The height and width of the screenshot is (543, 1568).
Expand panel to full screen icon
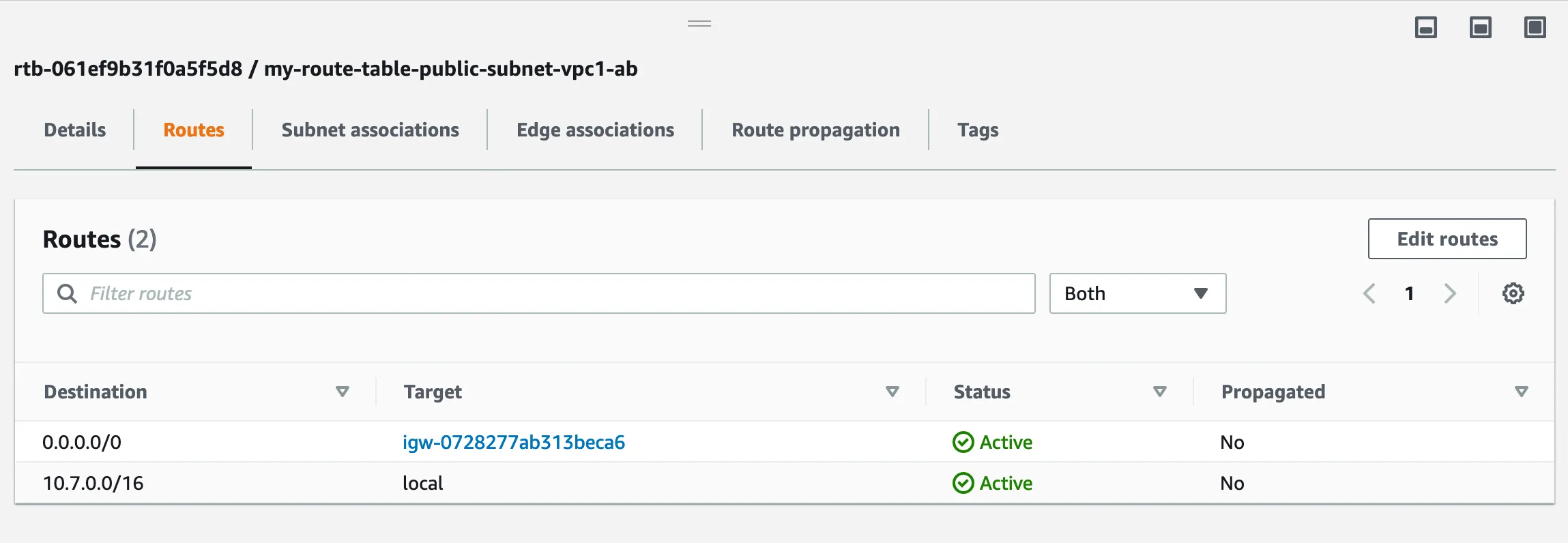pyautogui.click(x=1535, y=28)
